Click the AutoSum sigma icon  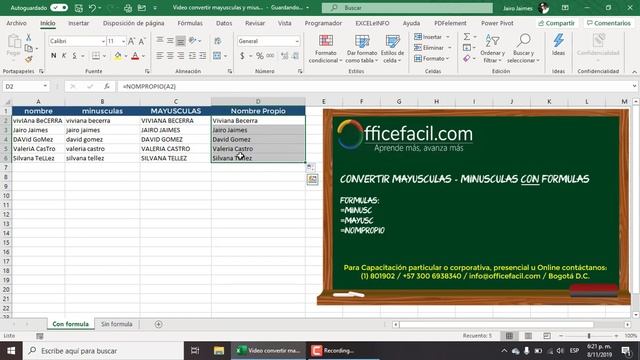[467, 37]
